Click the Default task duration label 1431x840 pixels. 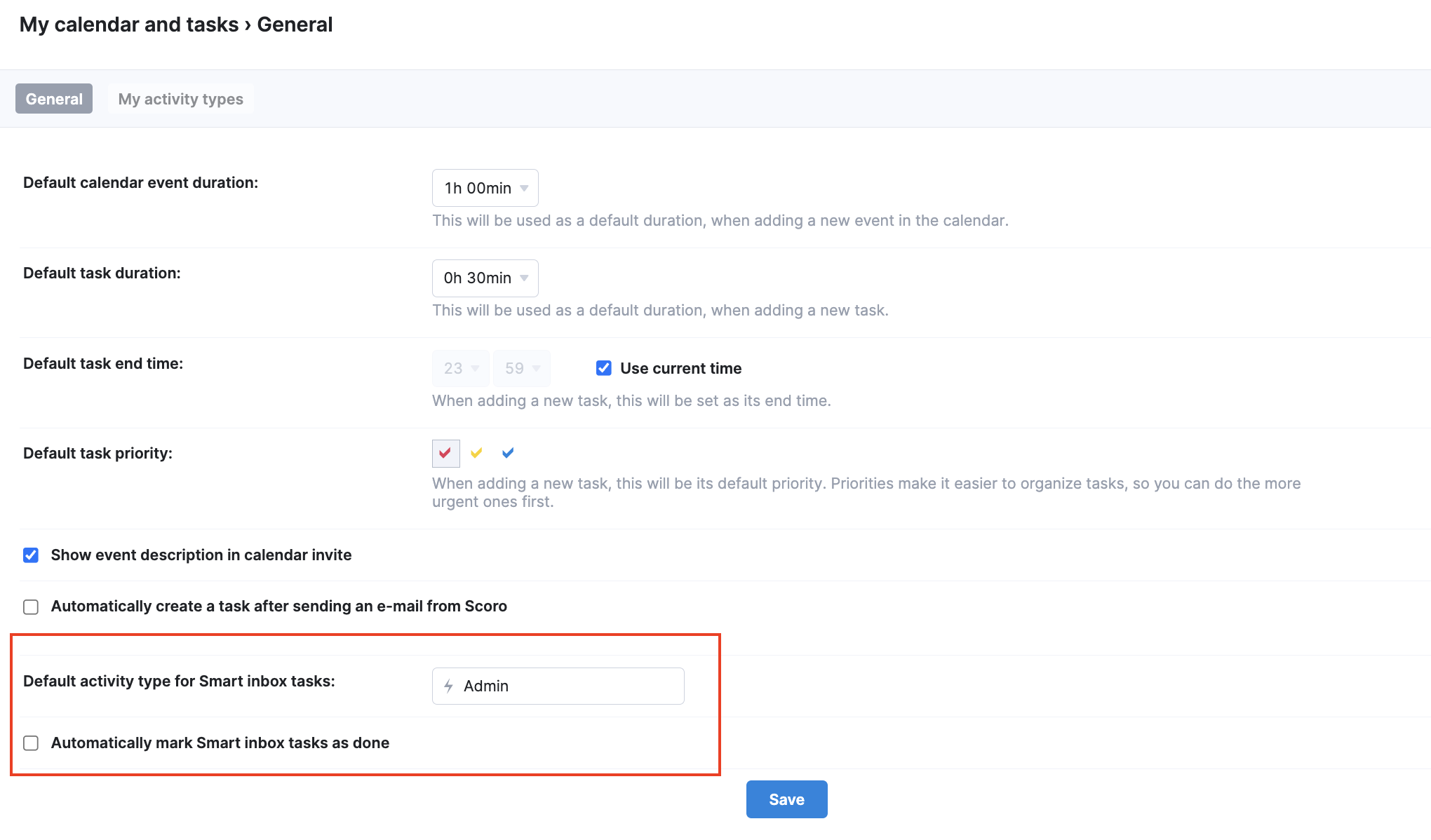(x=102, y=273)
